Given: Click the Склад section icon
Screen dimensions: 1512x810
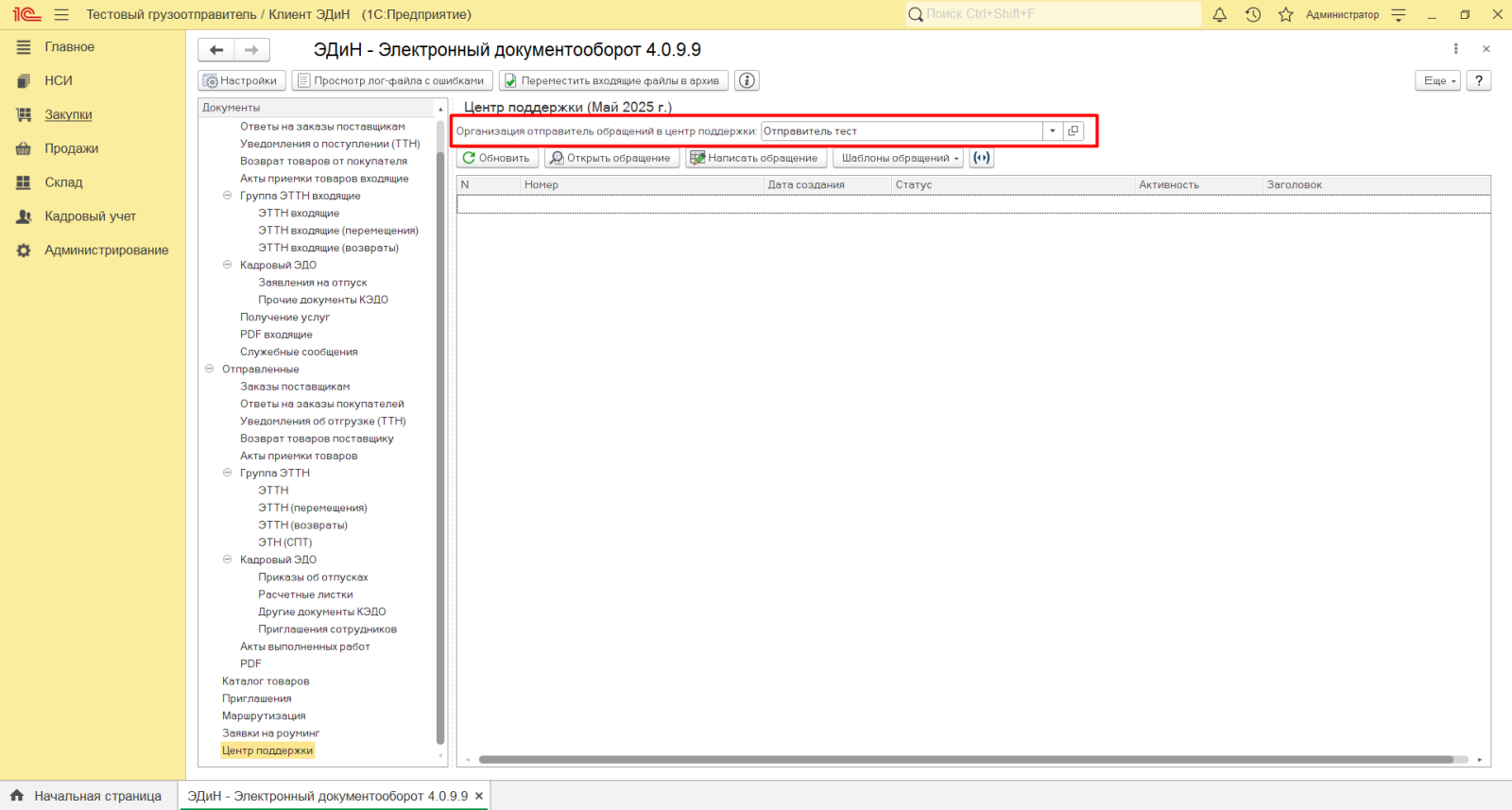Looking at the screenshot, I should pyautogui.click(x=24, y=182).
